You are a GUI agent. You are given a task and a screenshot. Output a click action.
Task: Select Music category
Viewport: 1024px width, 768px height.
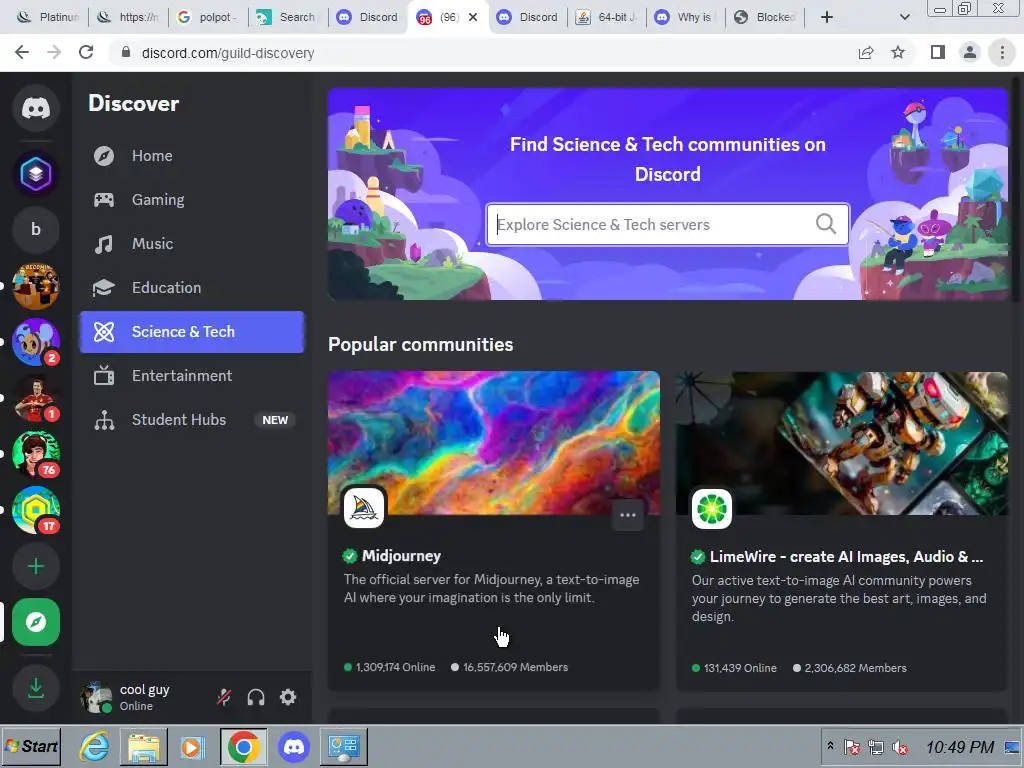pos(192,244)
